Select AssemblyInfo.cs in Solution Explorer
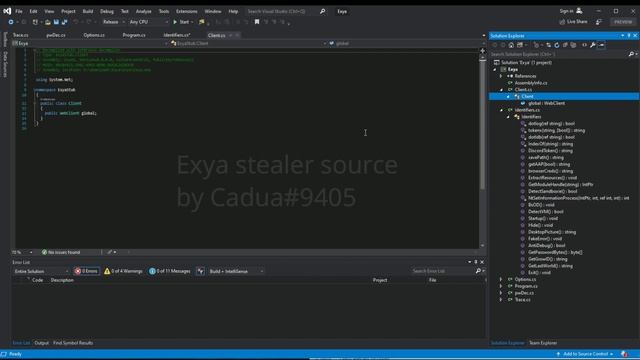Image resolution: width=640 pixels, height=360 pixels. (531, 83)
